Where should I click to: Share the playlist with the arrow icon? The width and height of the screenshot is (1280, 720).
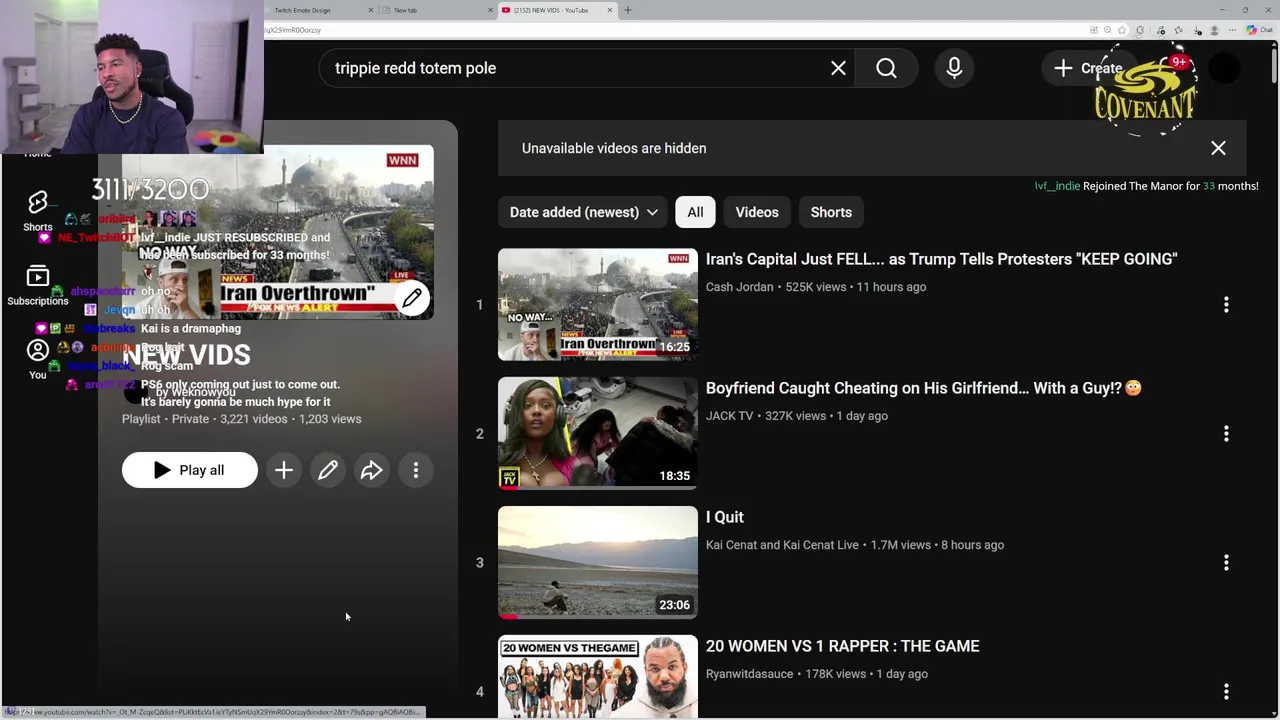tap(372, 470)
